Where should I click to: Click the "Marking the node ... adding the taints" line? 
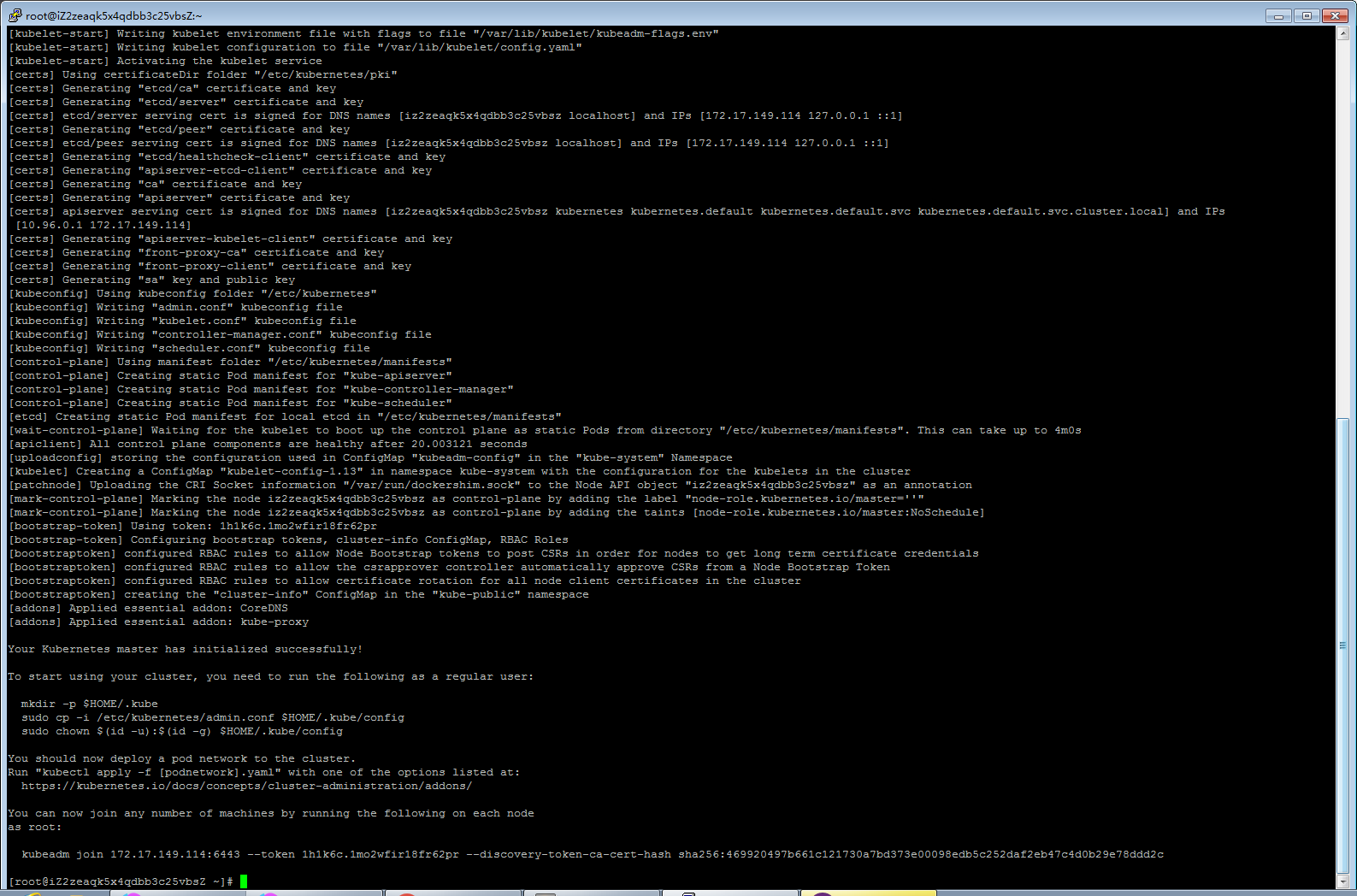click(497, 512)
